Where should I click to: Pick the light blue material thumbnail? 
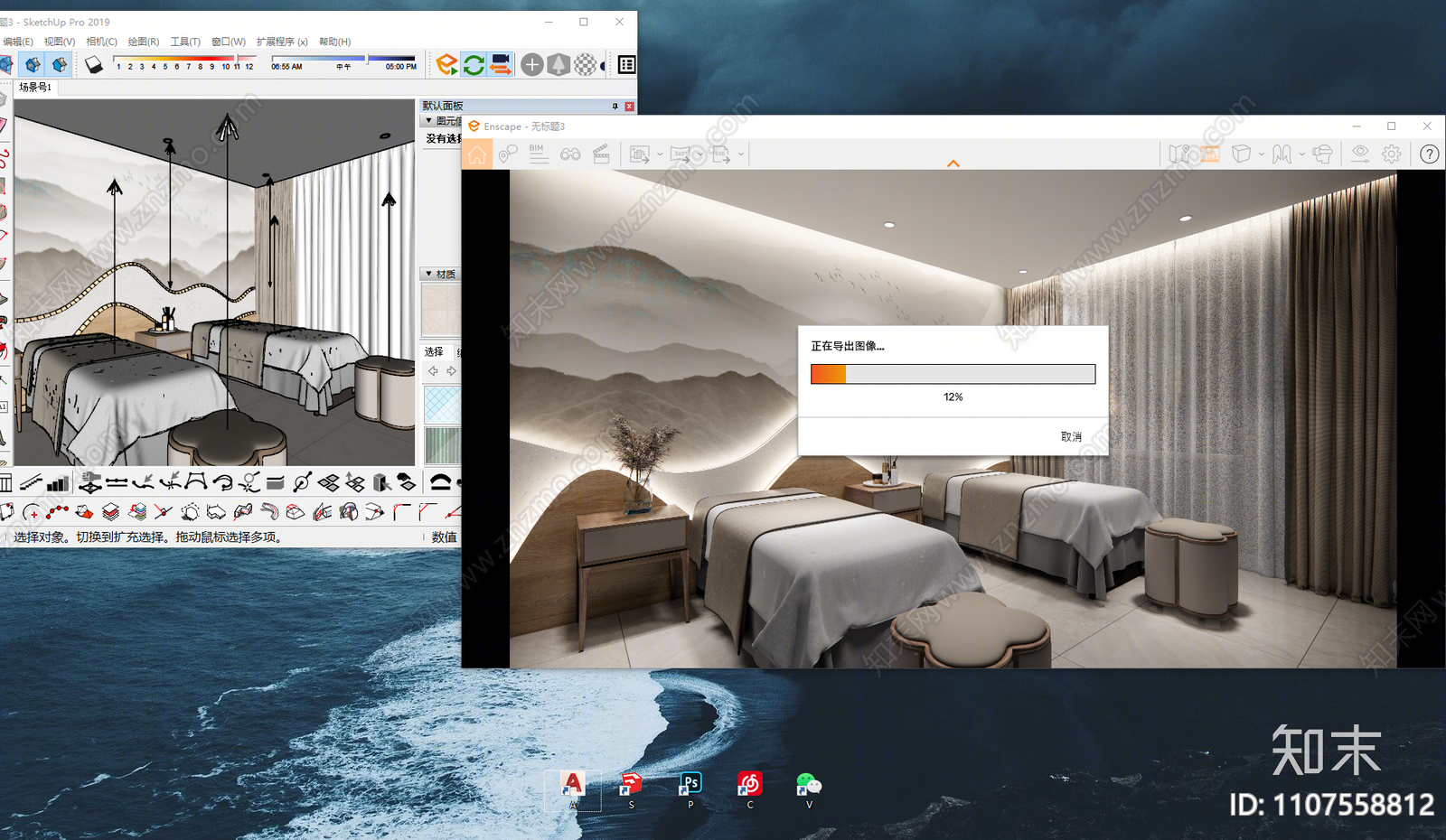point(442,405)
